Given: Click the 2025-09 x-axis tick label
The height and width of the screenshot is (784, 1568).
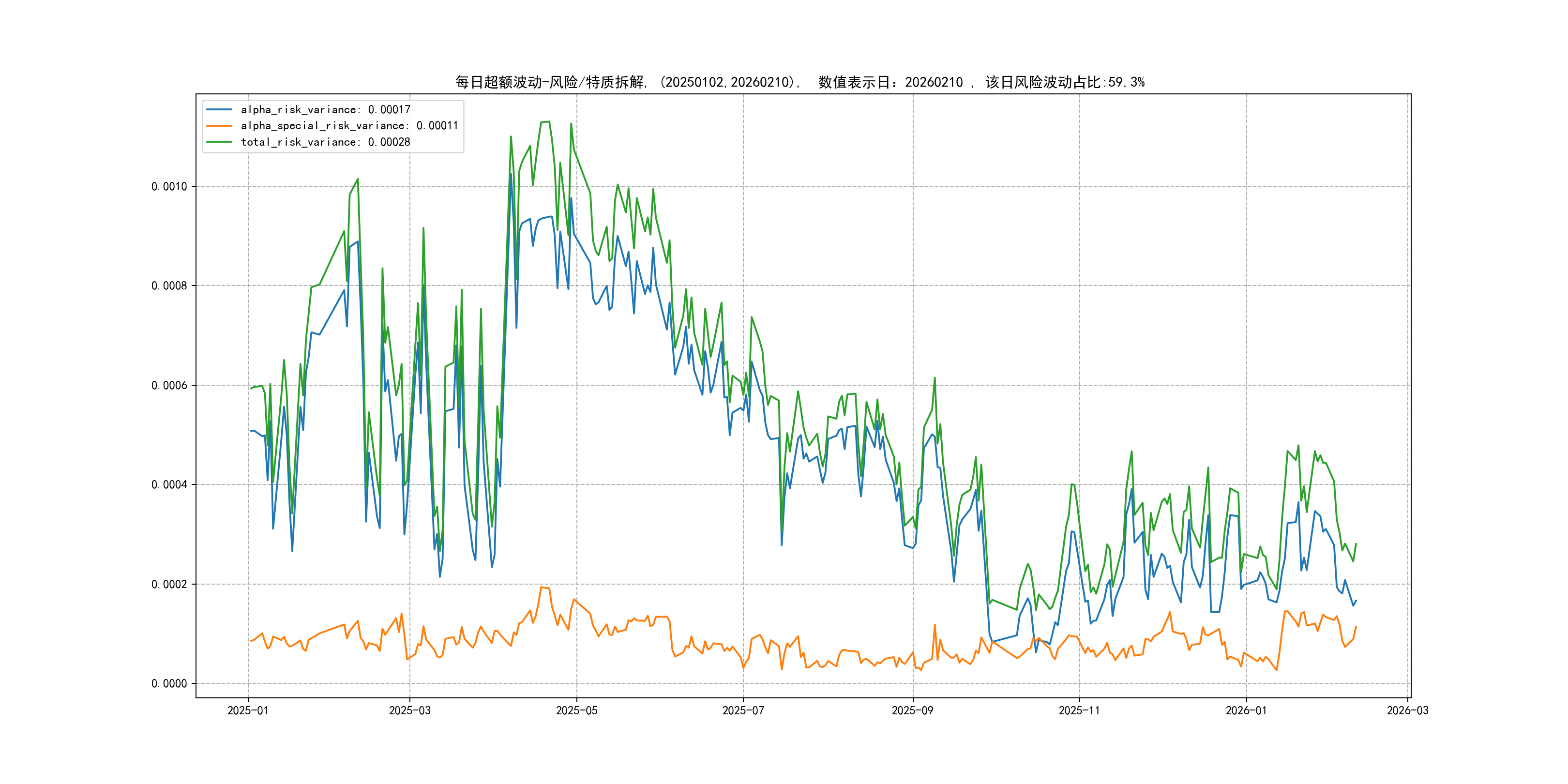Looking at the screenshot, I should click(x=912, y=710).
